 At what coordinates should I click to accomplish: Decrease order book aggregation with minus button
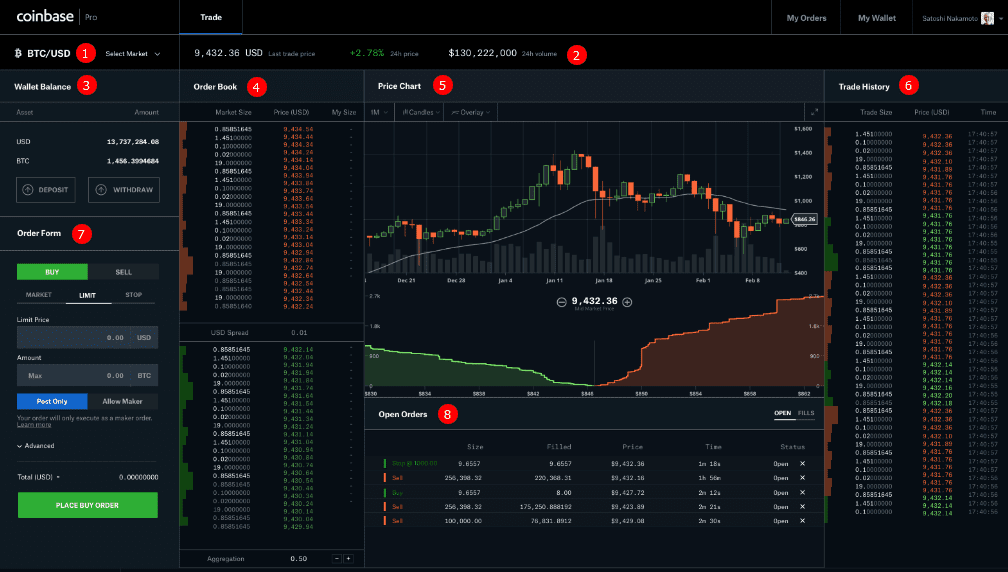[337, 558]
